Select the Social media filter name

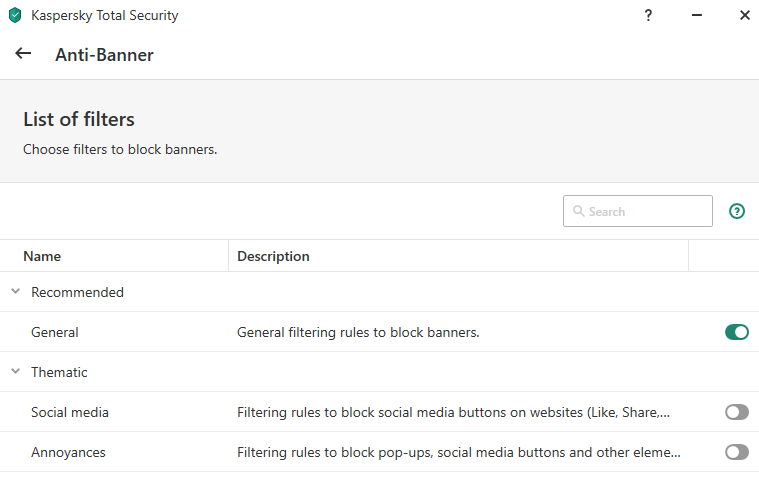(70, 412)
